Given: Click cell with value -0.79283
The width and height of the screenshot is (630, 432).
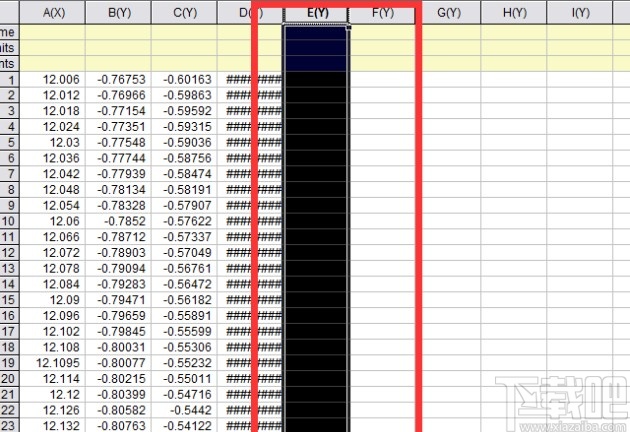Looking at the screenshot, I should click(x=119, y=285).
